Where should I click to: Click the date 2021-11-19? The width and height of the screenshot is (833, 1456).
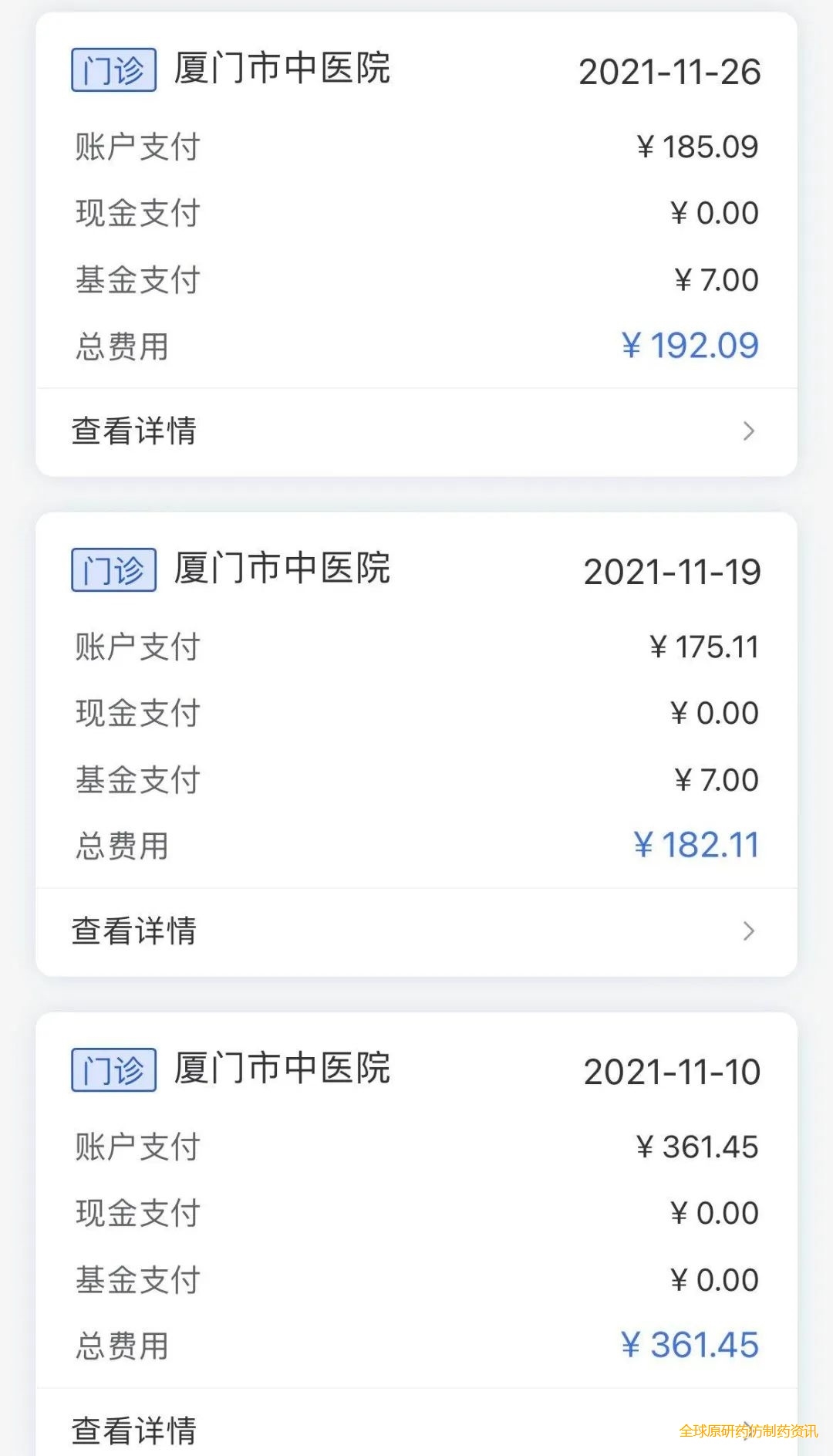(672, 573)
